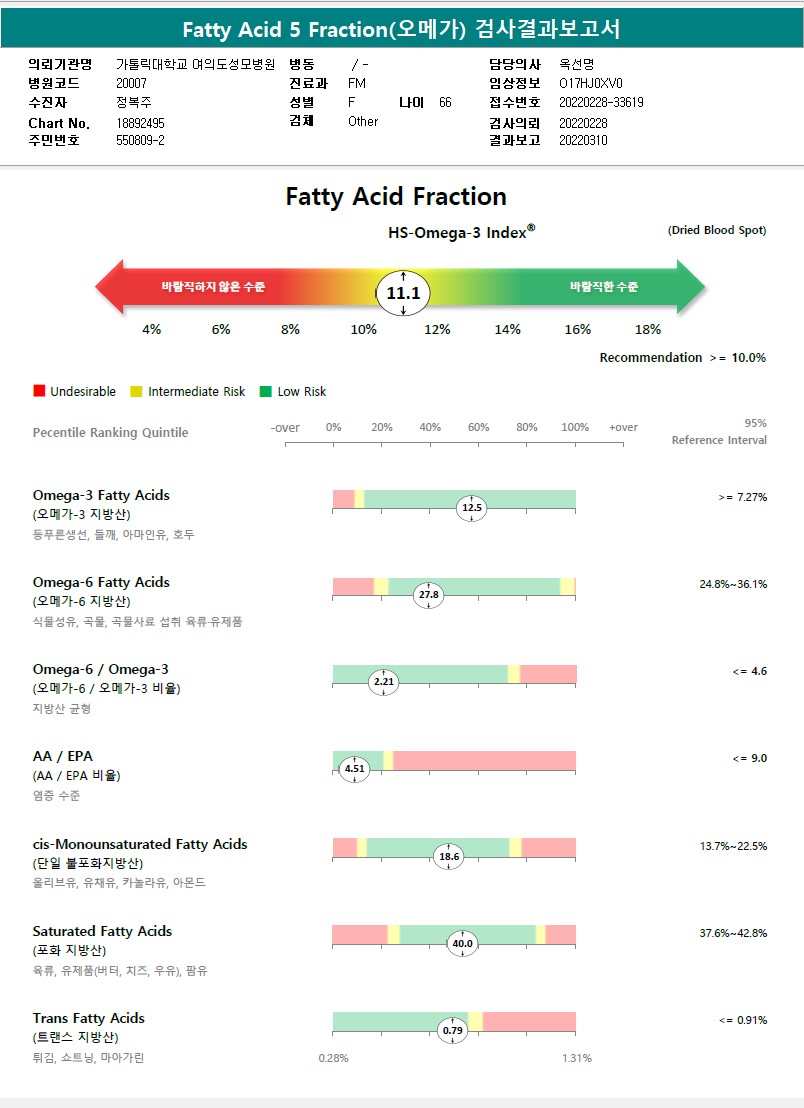Click the 27.8 Omega-6 value marker
Viewport: 804px width, 1108px height.
click(x=428, y=594)
